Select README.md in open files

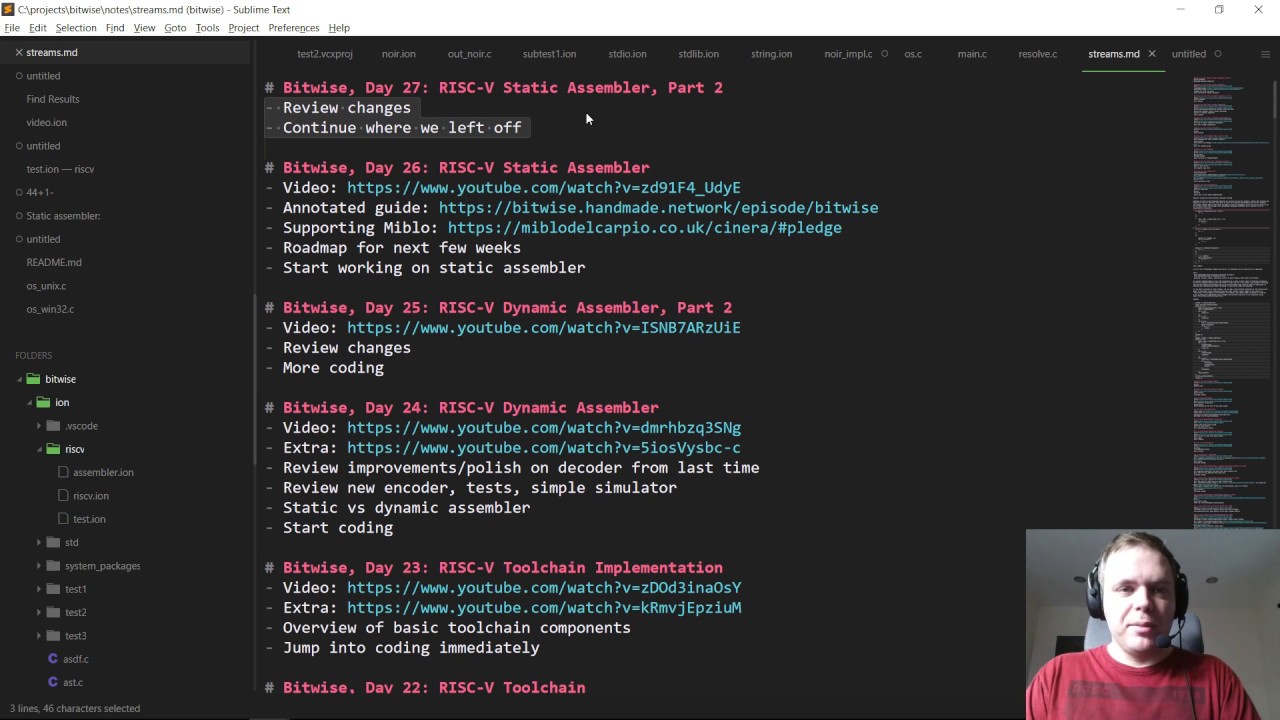click(54, 262)
